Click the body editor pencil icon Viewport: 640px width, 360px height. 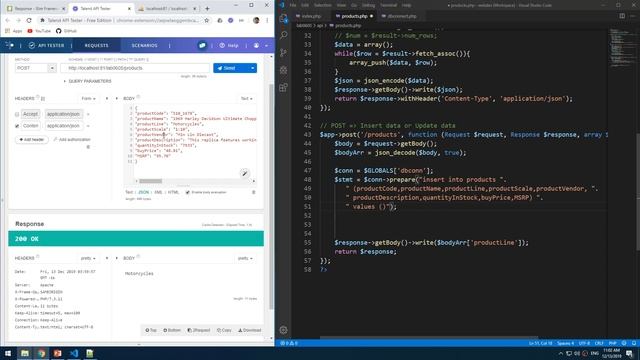point(244,173)
